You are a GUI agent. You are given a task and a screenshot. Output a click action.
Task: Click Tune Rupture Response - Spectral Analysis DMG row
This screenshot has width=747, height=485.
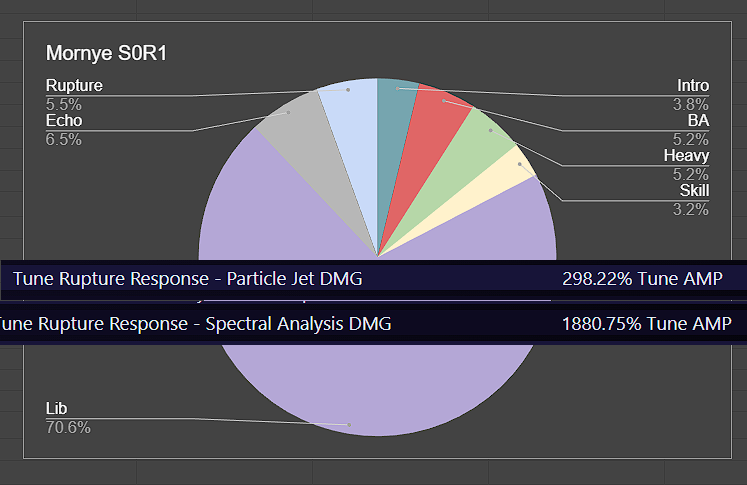click(x=374, y=324)
